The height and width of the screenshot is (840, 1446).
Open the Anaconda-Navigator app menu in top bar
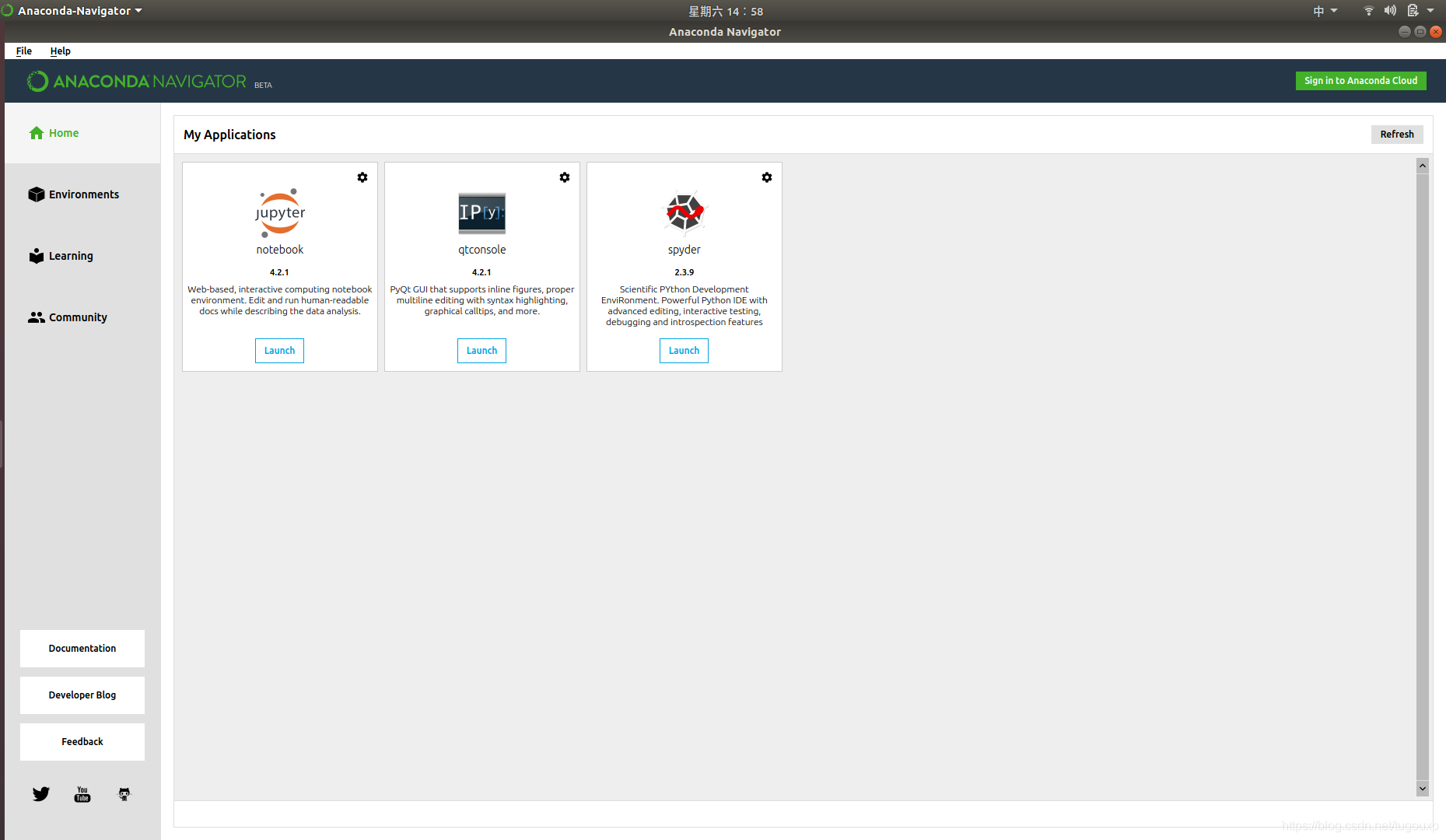click(72, 11)
